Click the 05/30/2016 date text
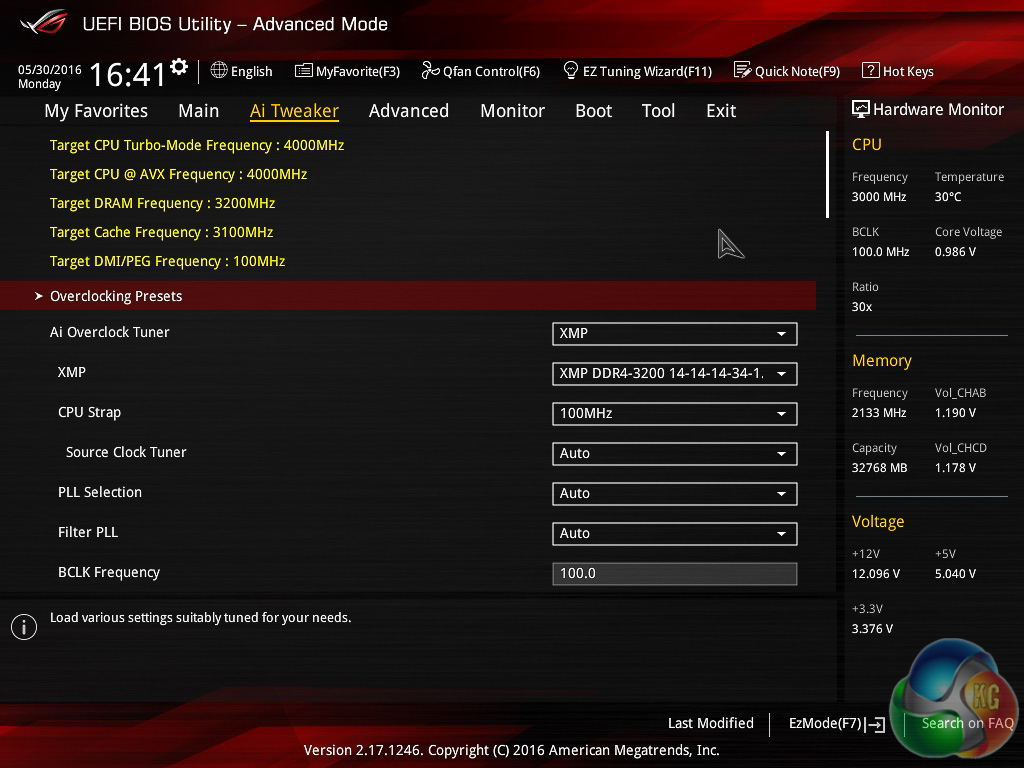 coord(50,70)
